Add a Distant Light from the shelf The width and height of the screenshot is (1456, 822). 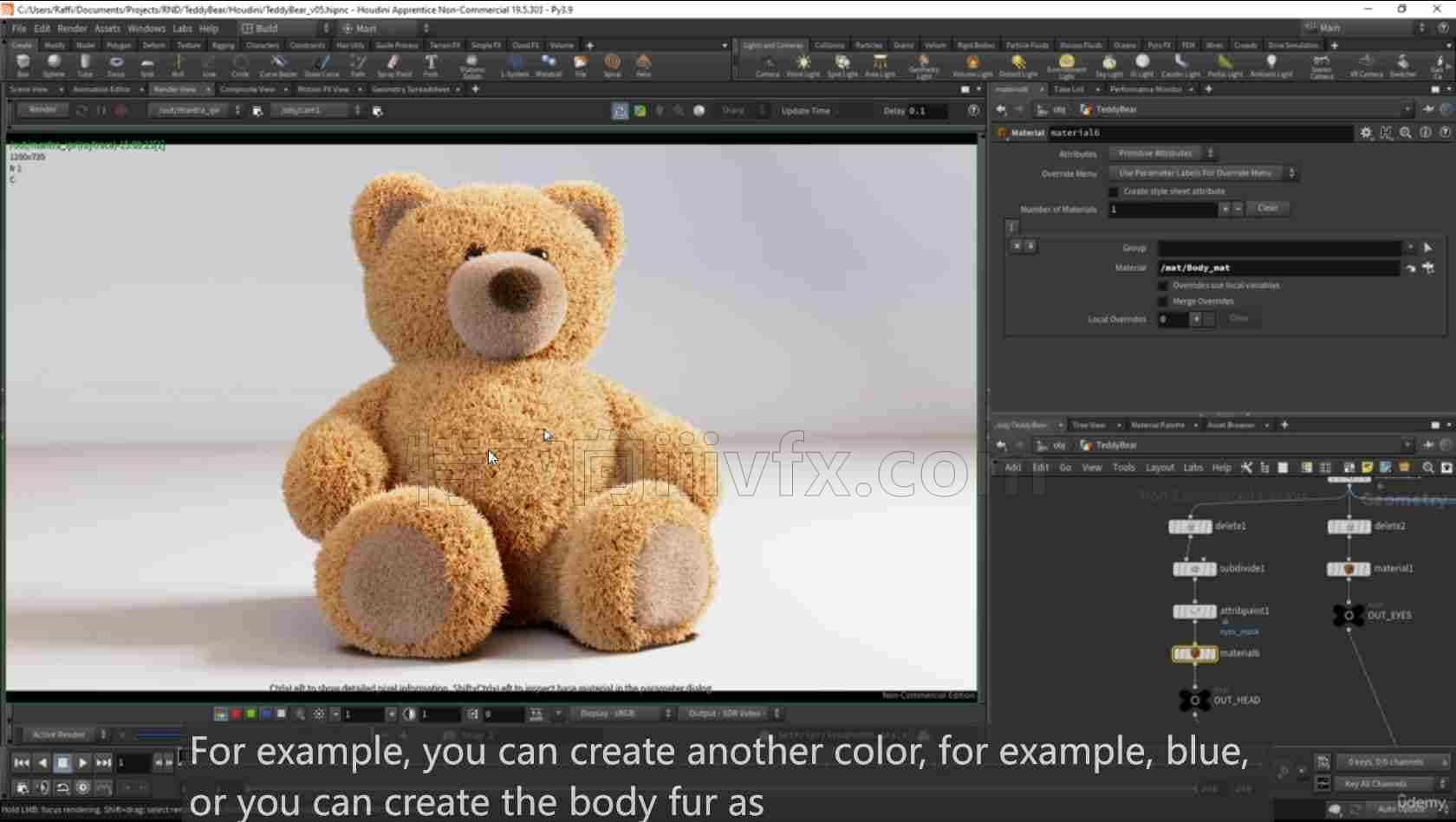point(1018,65)
